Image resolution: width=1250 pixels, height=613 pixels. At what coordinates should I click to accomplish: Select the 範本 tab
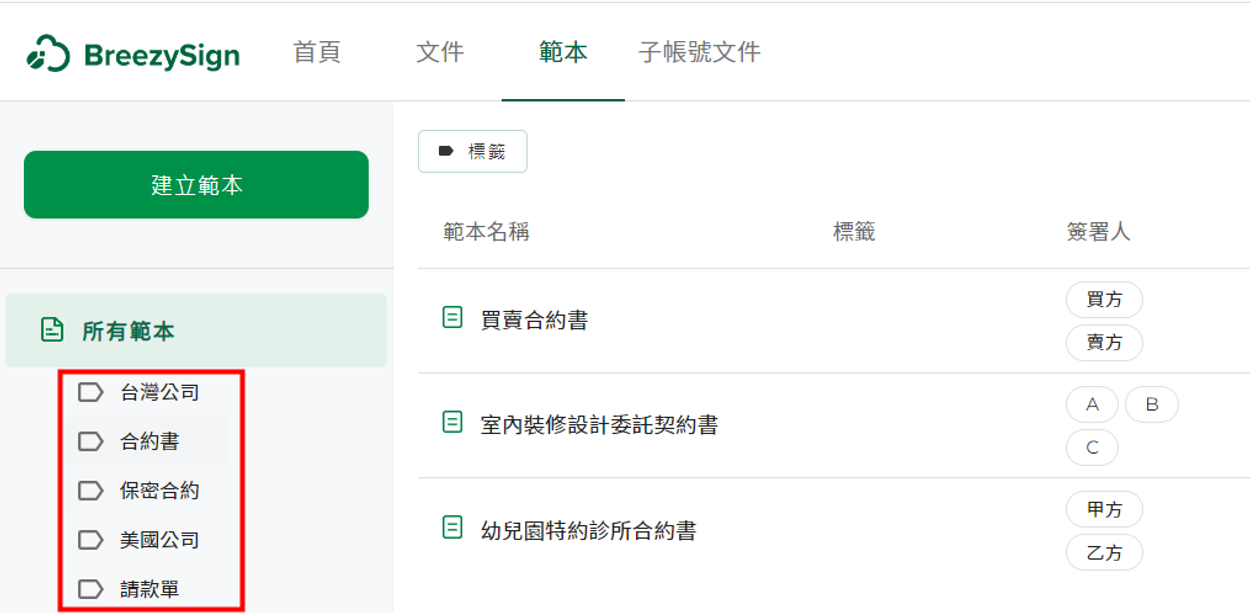pyautogui.click(x=563, y=52)
